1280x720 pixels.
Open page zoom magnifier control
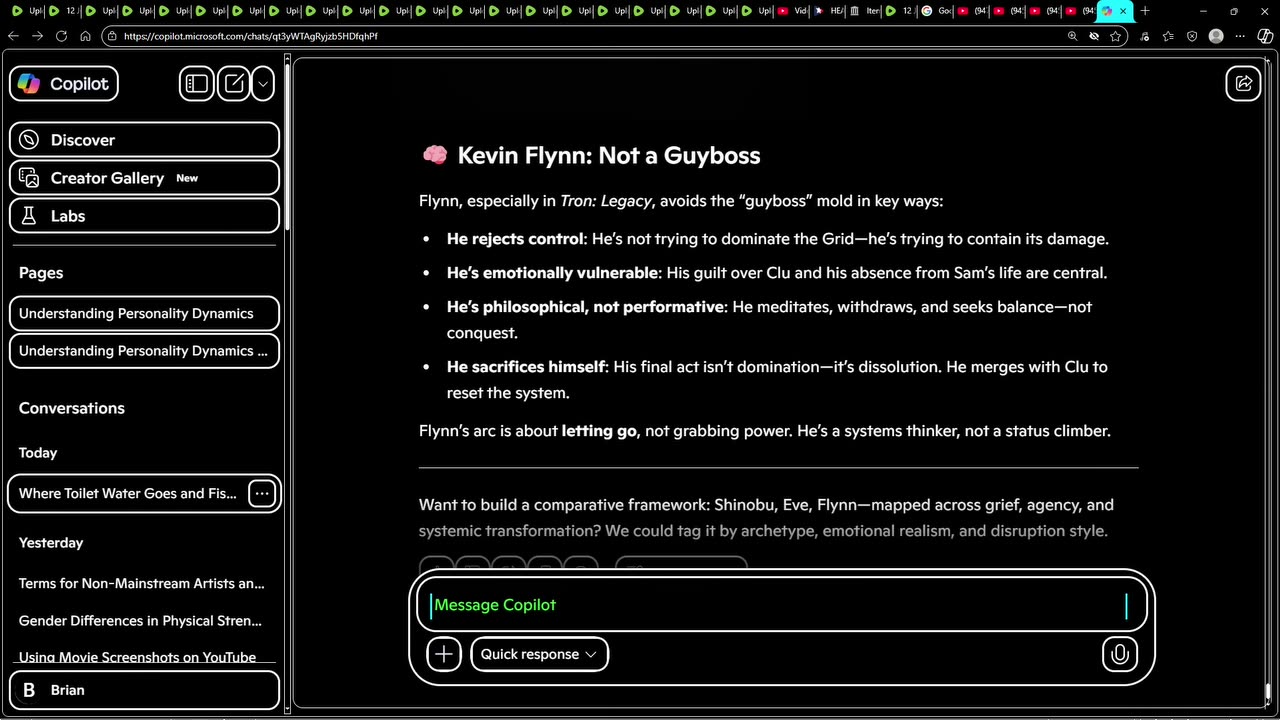1072,36
